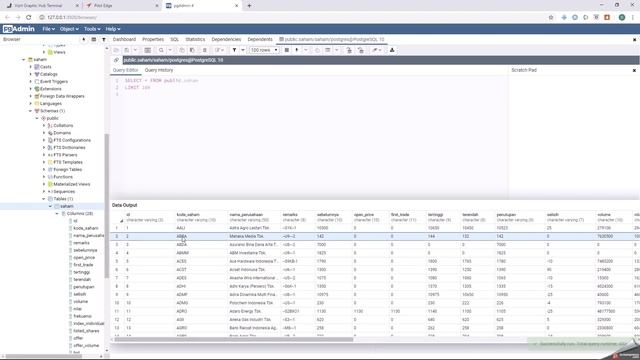Collapse the Schemas (1) node
This screenshot has width=640, height=360.
[x=31, y=111]
